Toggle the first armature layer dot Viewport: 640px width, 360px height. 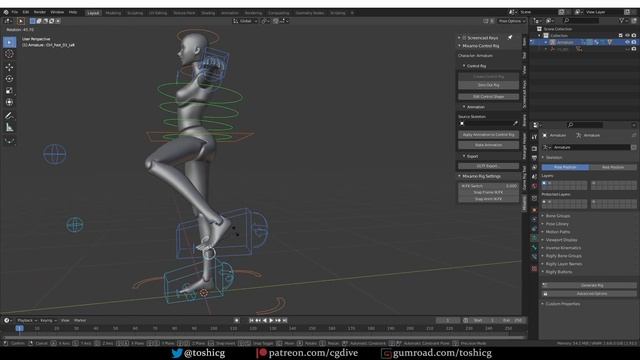pyautogui.click(x=544, y=184)
